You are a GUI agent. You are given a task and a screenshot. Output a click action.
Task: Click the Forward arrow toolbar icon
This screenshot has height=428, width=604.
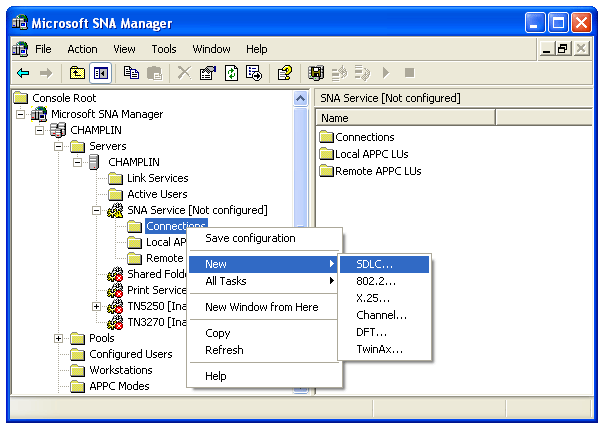(x=46, y=73)
